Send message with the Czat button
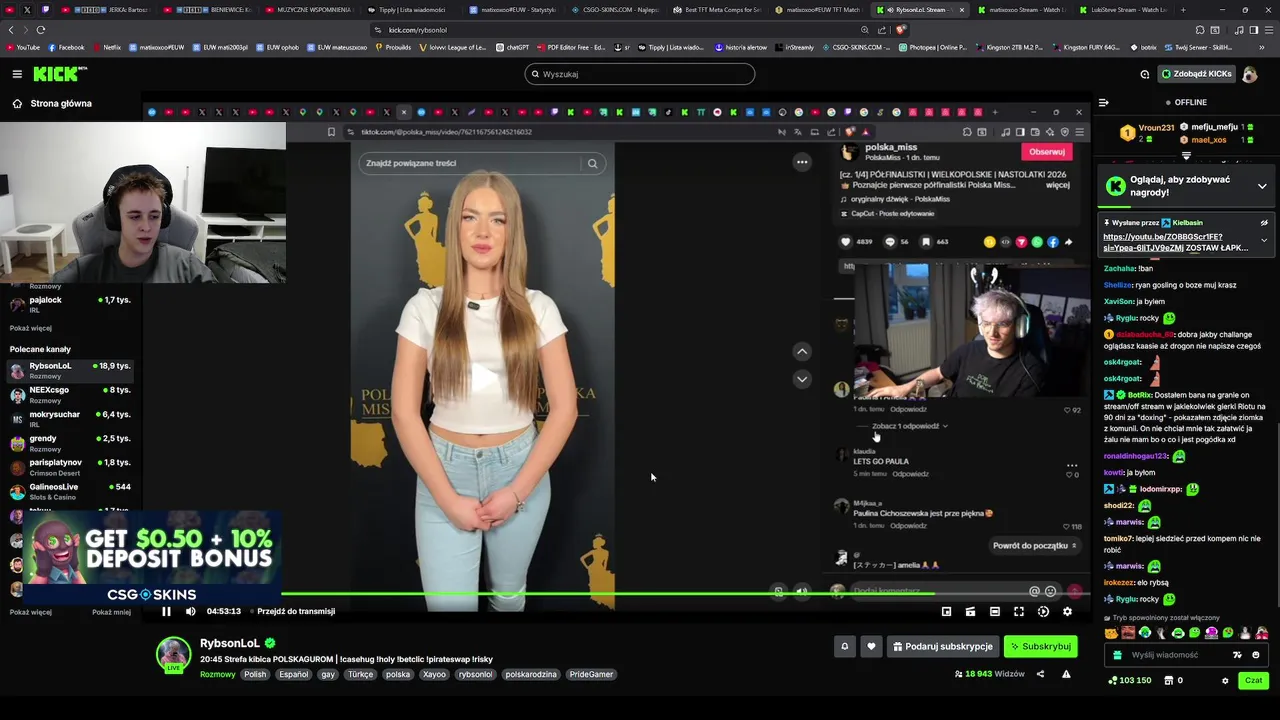Image resolution: width=1280 pixels, height=720 pixels. (1253, 680)
